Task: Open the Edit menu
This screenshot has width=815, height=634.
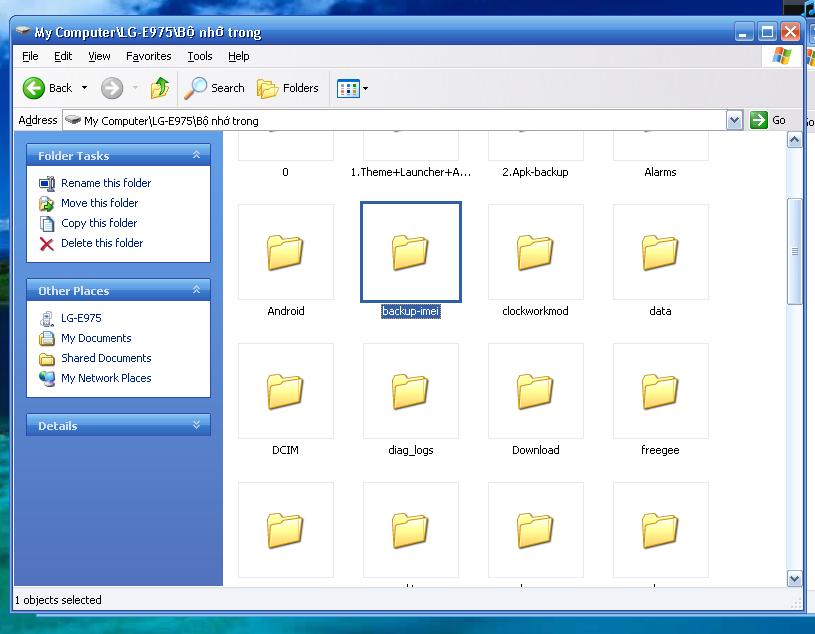Action: point(63,56)
